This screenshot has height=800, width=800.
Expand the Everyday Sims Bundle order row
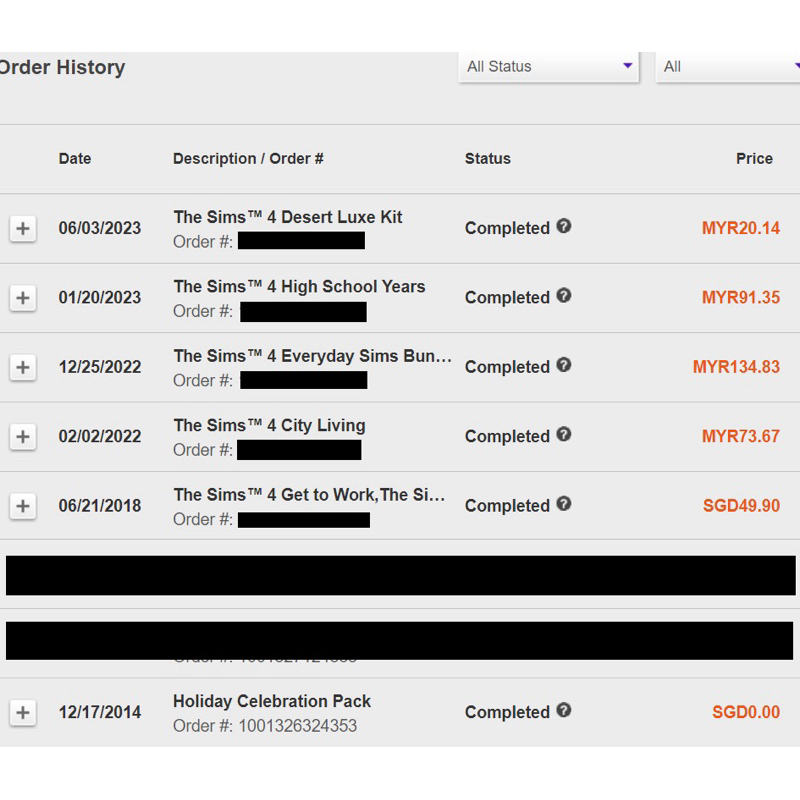[x=23, y=368]
